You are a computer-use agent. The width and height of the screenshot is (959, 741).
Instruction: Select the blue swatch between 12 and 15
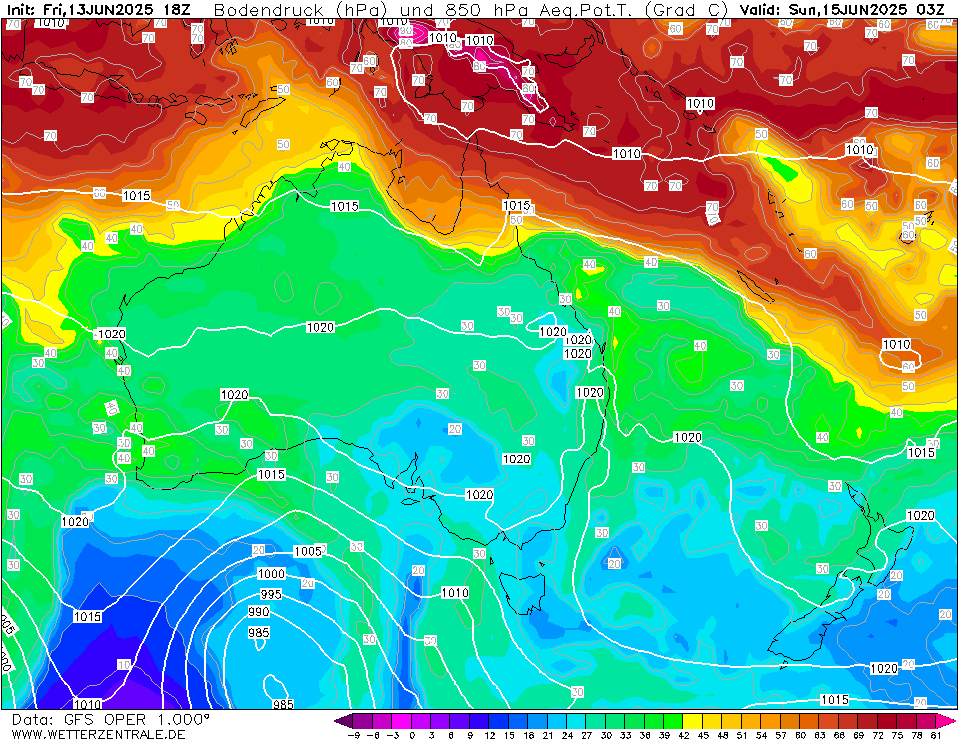click(x=498, y=721)
